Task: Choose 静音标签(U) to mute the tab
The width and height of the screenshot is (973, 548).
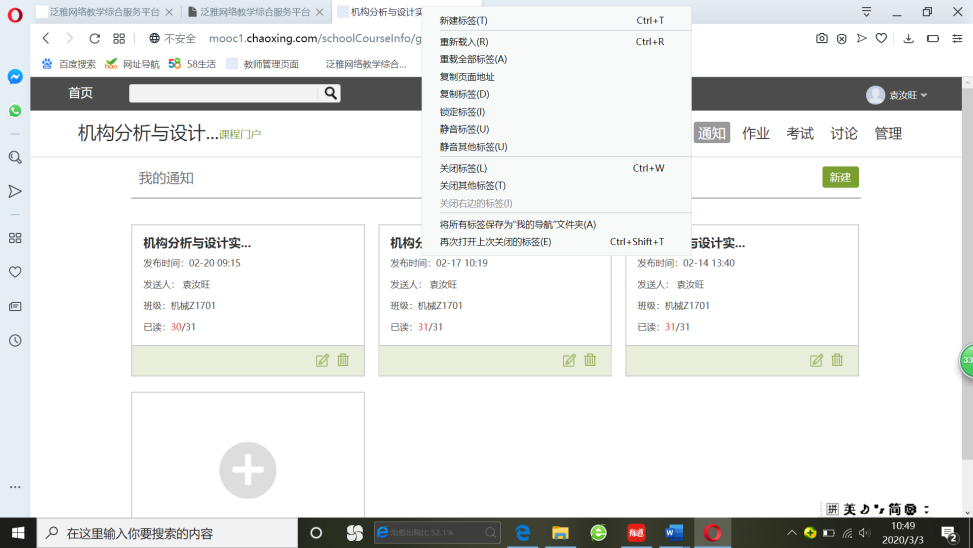Action: pyautogui.click(x=464, y=129)
